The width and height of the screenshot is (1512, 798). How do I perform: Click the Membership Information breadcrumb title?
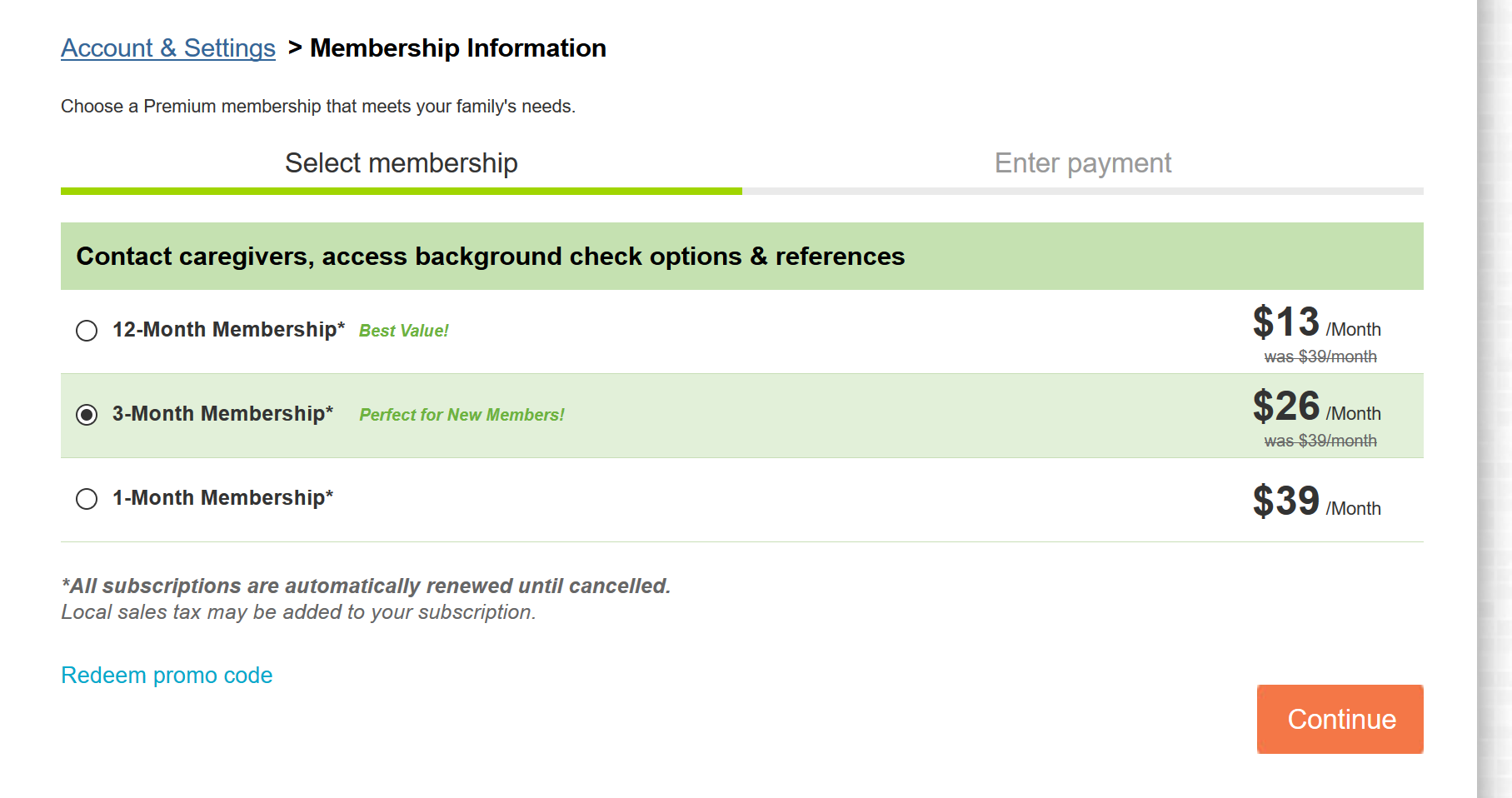[x=457, y=48]
